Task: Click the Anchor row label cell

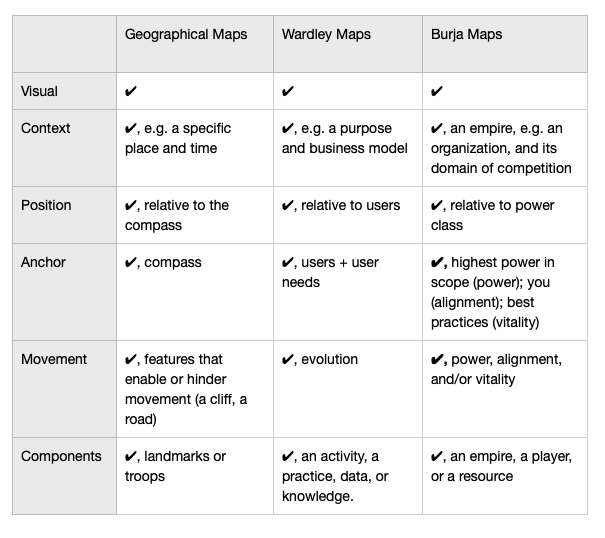Action: (64, 292)
